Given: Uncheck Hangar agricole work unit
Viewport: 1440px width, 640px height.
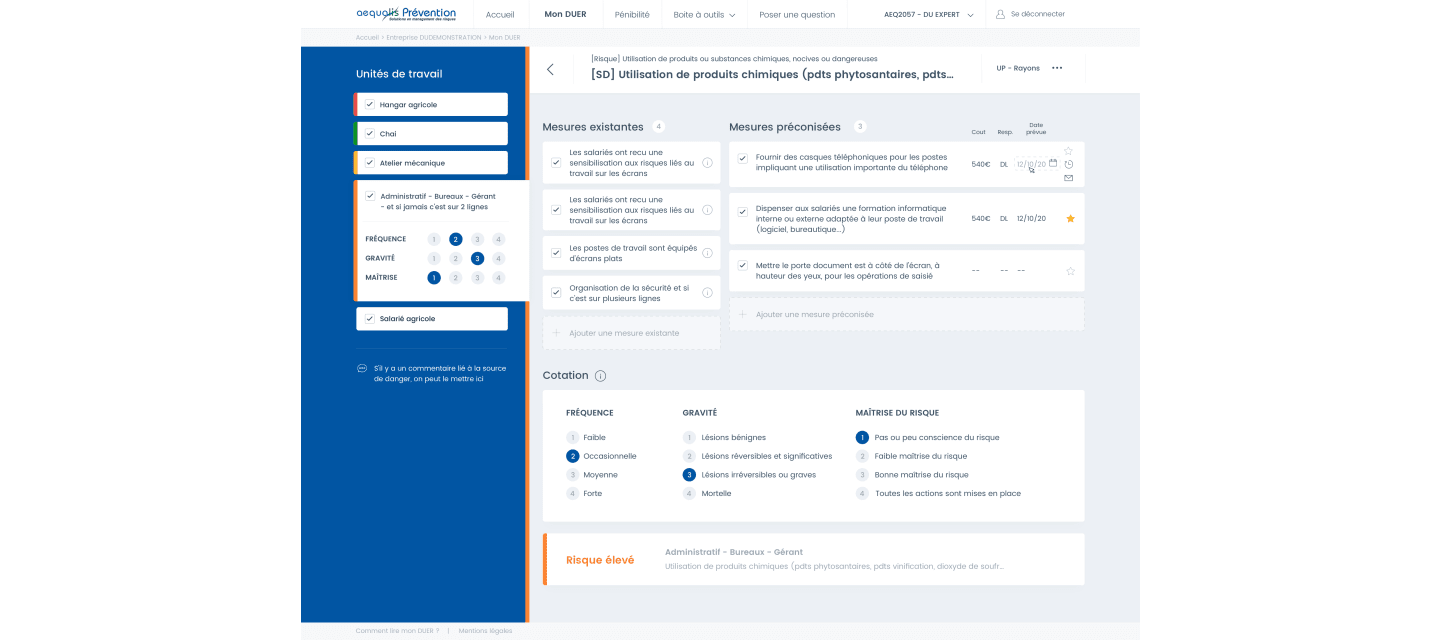Looking at the screenshot, I should coord(370,104).
